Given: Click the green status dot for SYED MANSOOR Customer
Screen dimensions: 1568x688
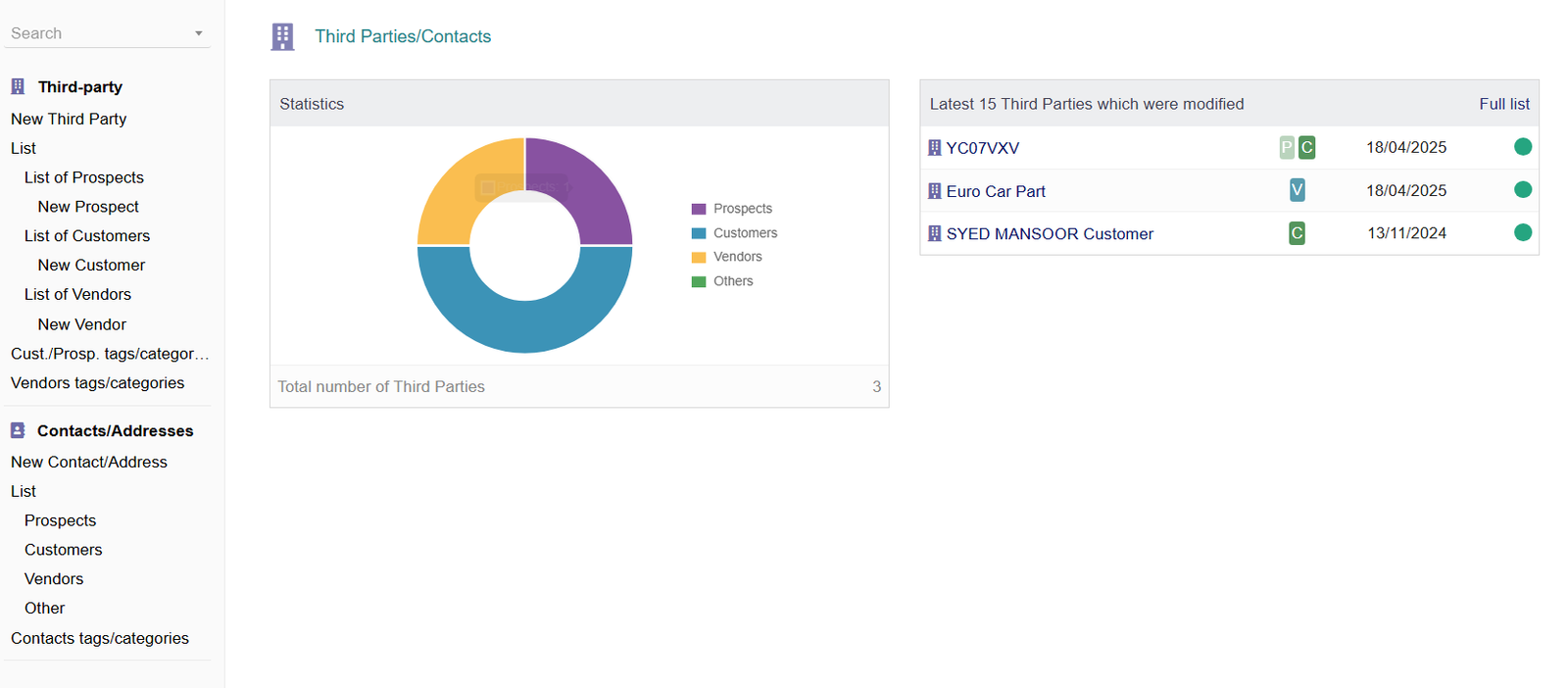Looking at the screenshot, I should point(1522,232).
